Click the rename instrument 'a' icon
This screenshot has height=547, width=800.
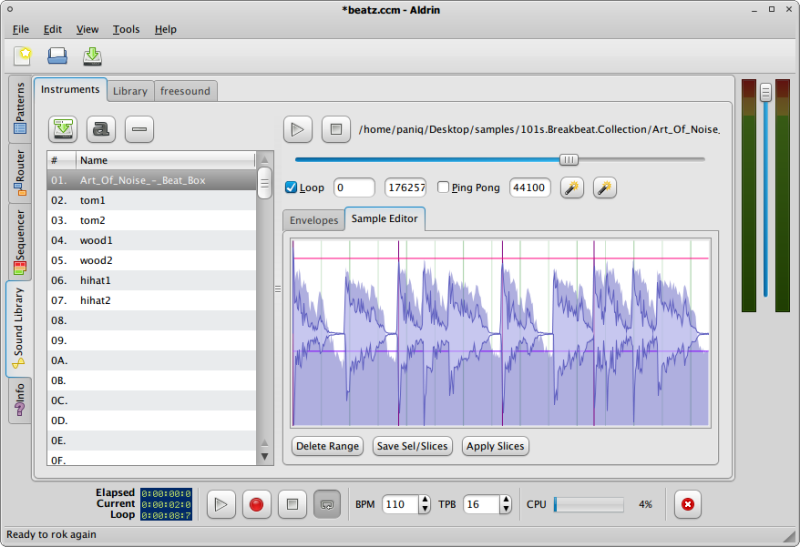tap(102, 129)
